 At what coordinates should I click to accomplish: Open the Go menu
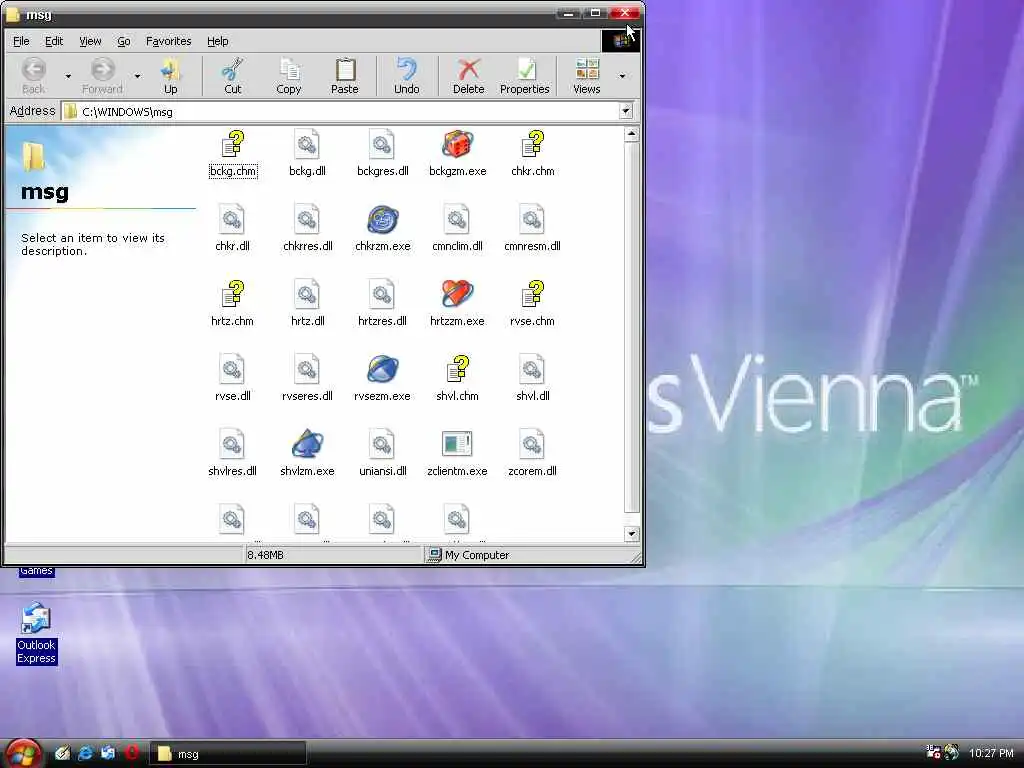[123, 41]
